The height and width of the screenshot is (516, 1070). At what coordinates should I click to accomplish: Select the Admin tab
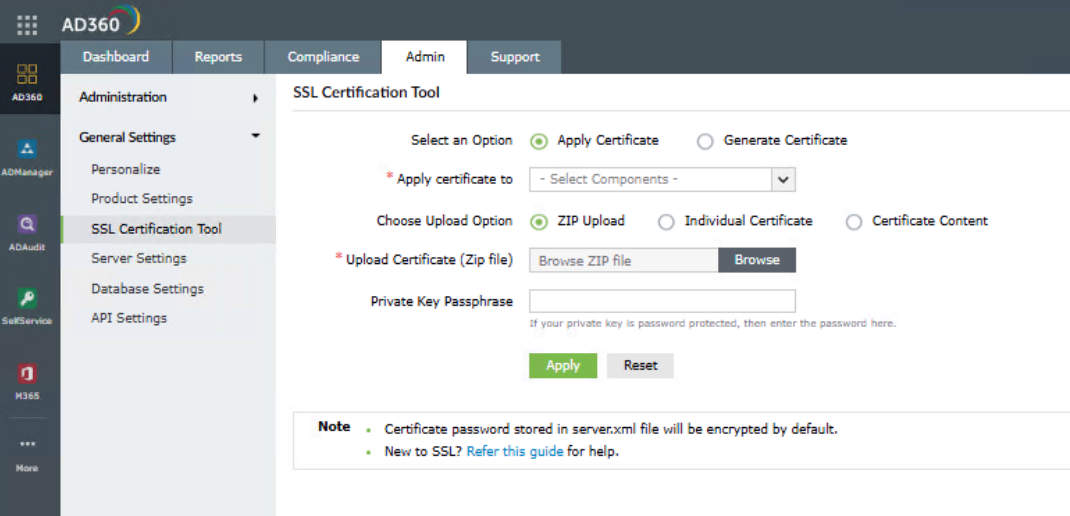(x=425, y=57)
